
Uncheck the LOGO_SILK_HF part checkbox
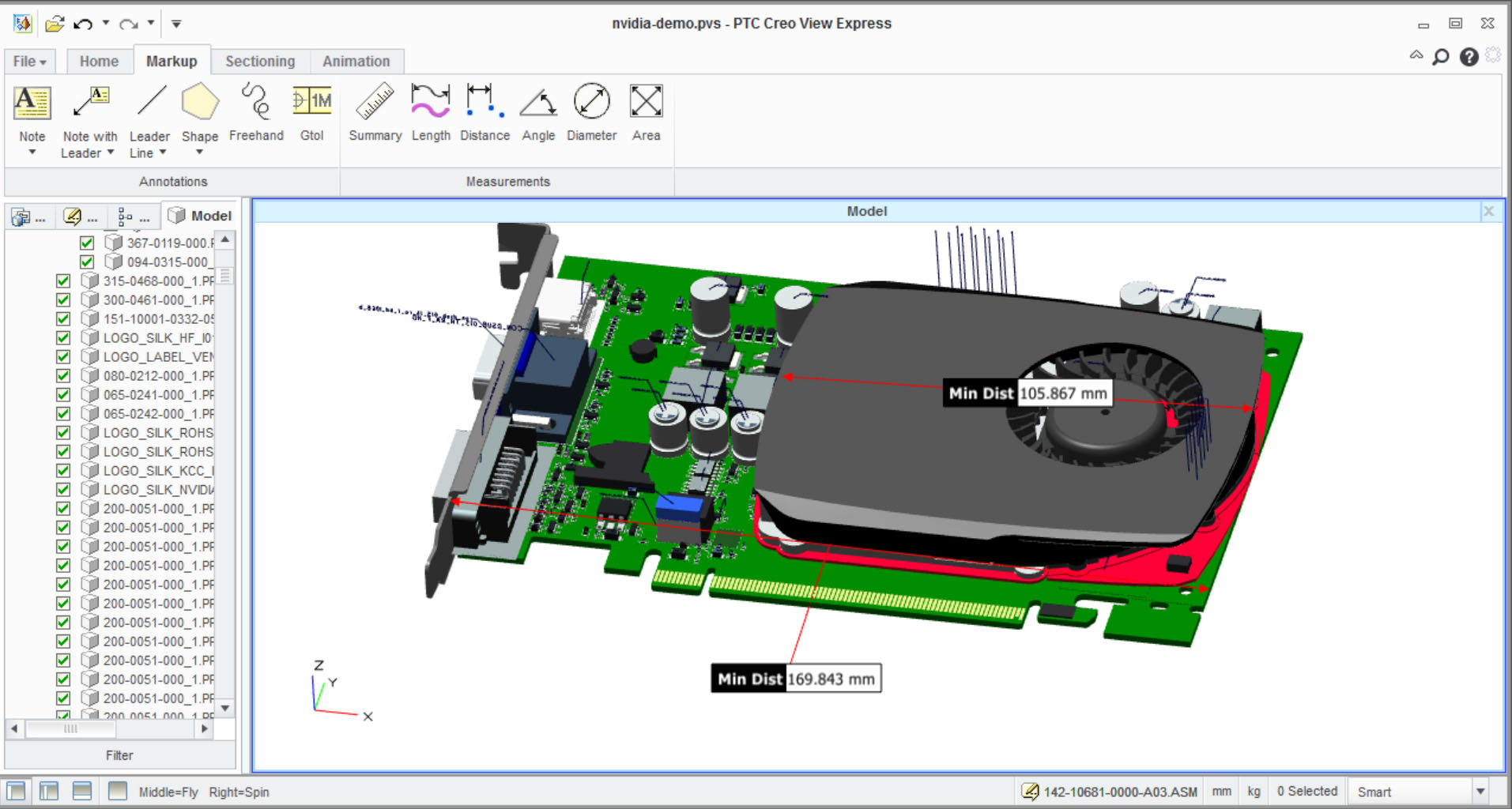coord(63,337)
